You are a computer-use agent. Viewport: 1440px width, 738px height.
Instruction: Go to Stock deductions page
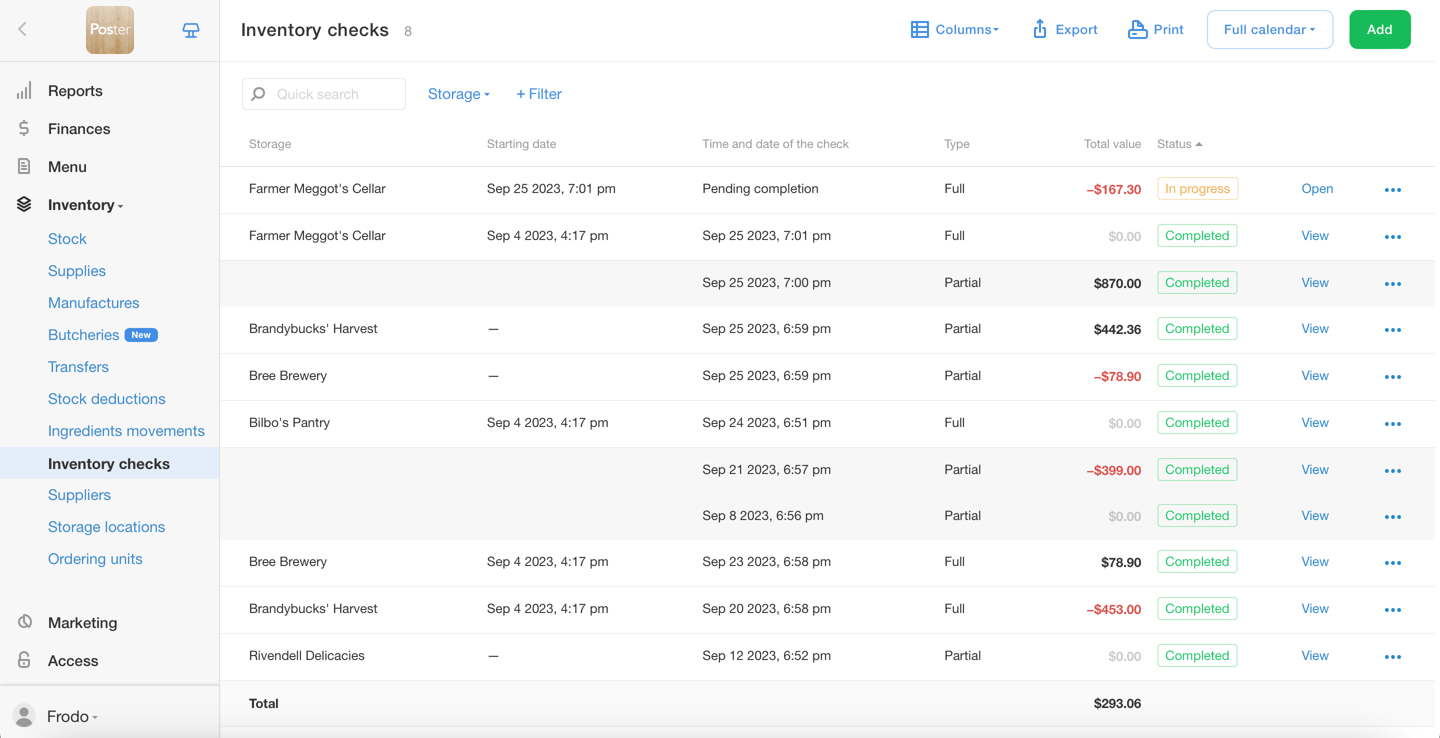[107, 399]
